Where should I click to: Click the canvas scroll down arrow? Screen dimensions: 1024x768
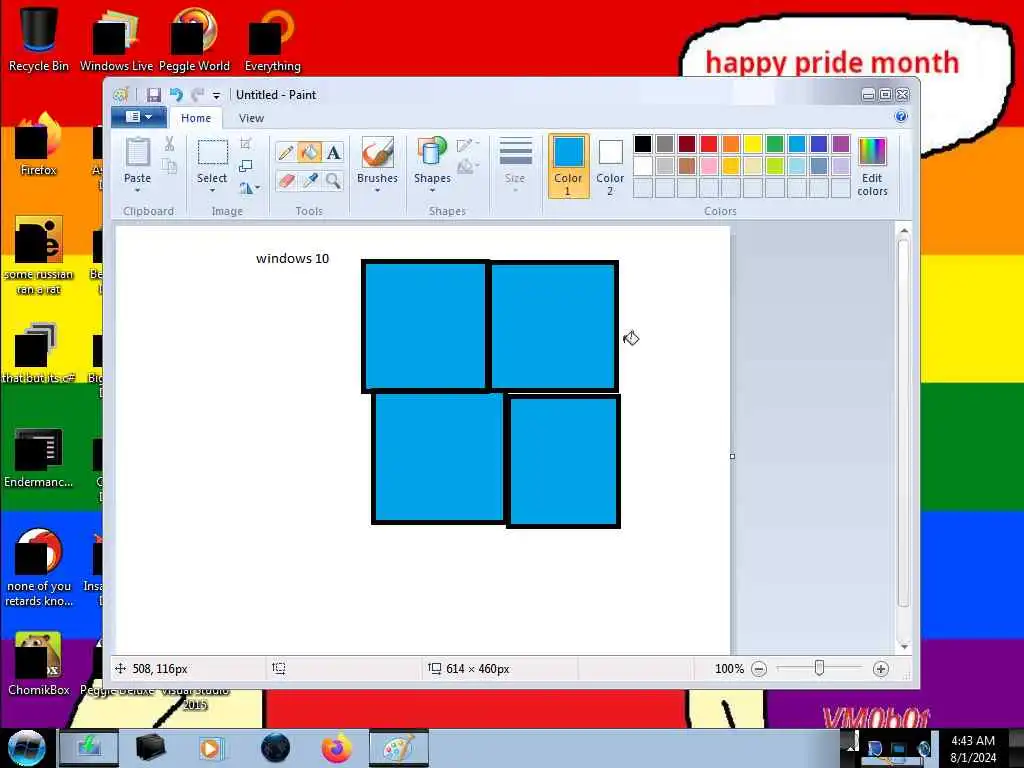pyautogui.click(x=904, y=647)
